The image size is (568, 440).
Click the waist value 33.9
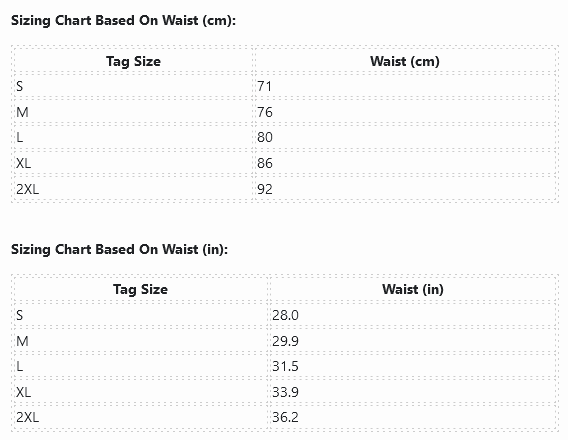point(285,392)
